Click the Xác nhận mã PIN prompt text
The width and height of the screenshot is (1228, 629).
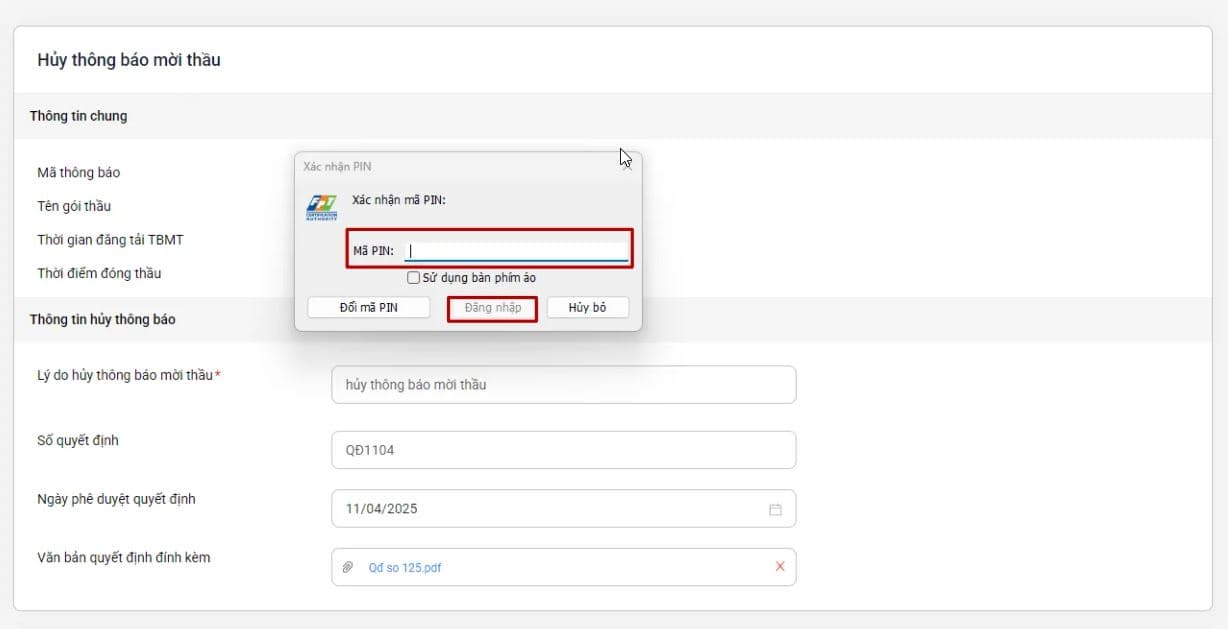coord(399,200)
